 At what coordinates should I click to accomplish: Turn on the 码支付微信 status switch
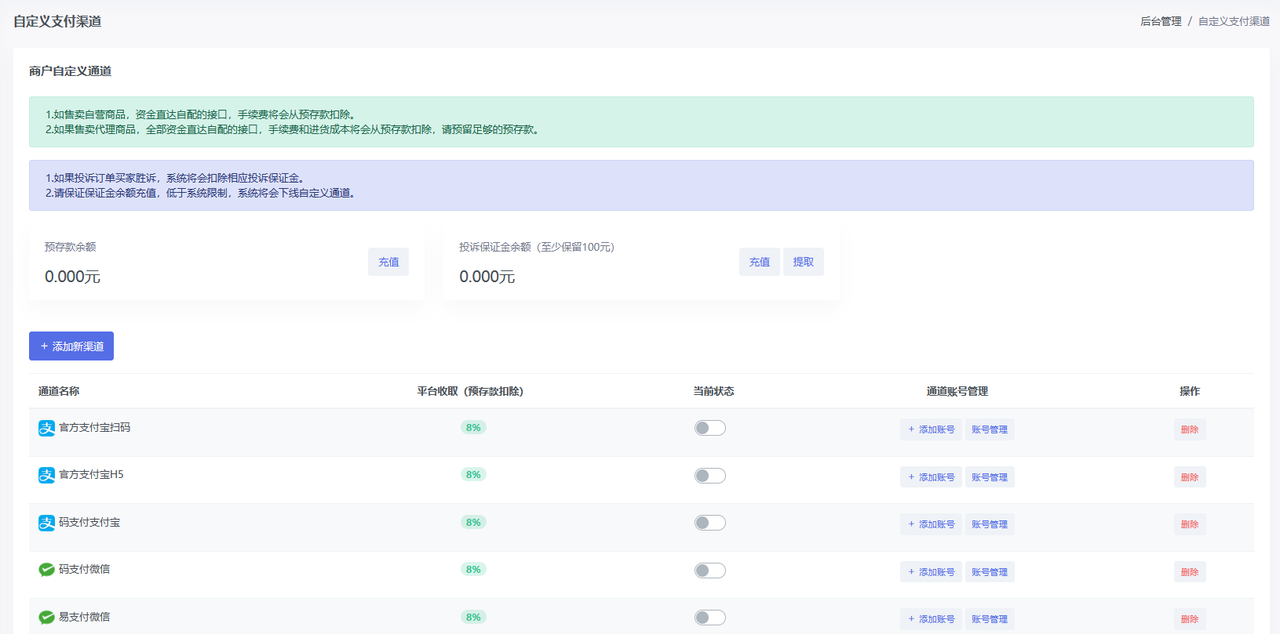point(710,571)
